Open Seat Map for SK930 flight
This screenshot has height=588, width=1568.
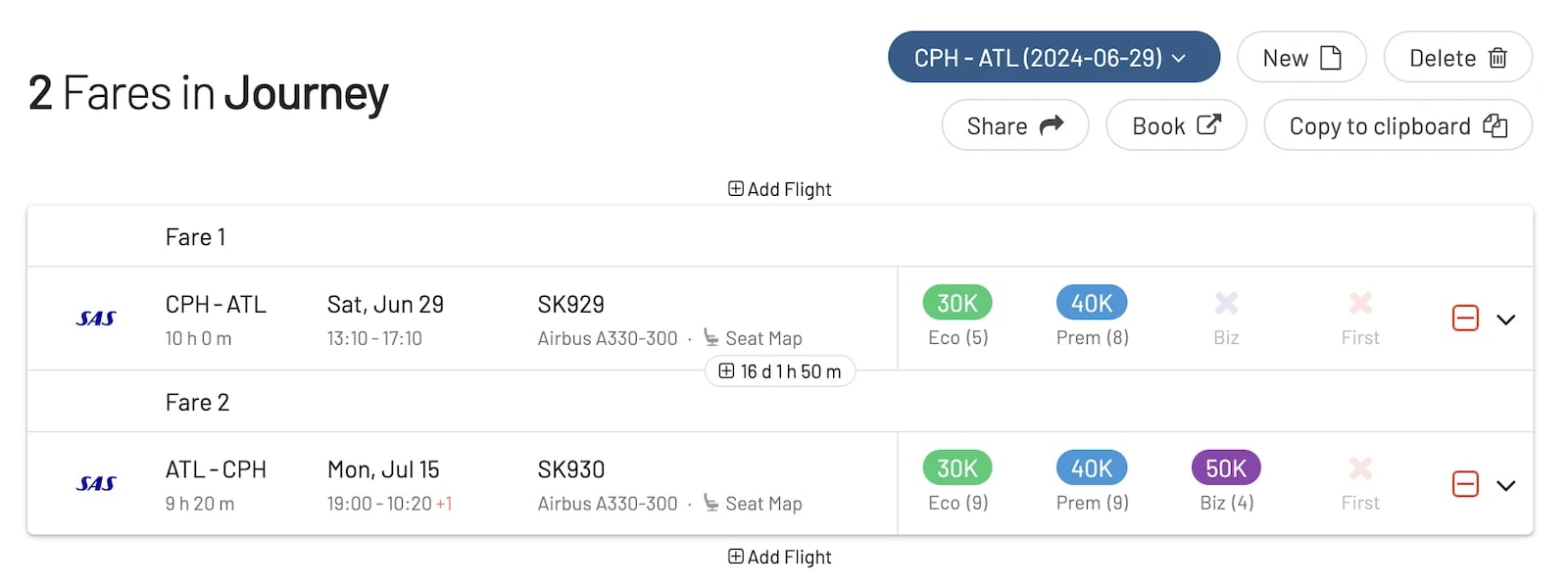[753, 504]
